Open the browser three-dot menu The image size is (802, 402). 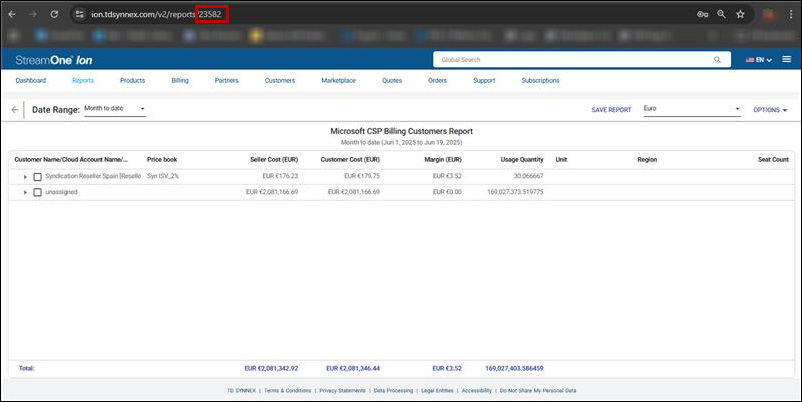pyautogui.click(x=791, y=14)
